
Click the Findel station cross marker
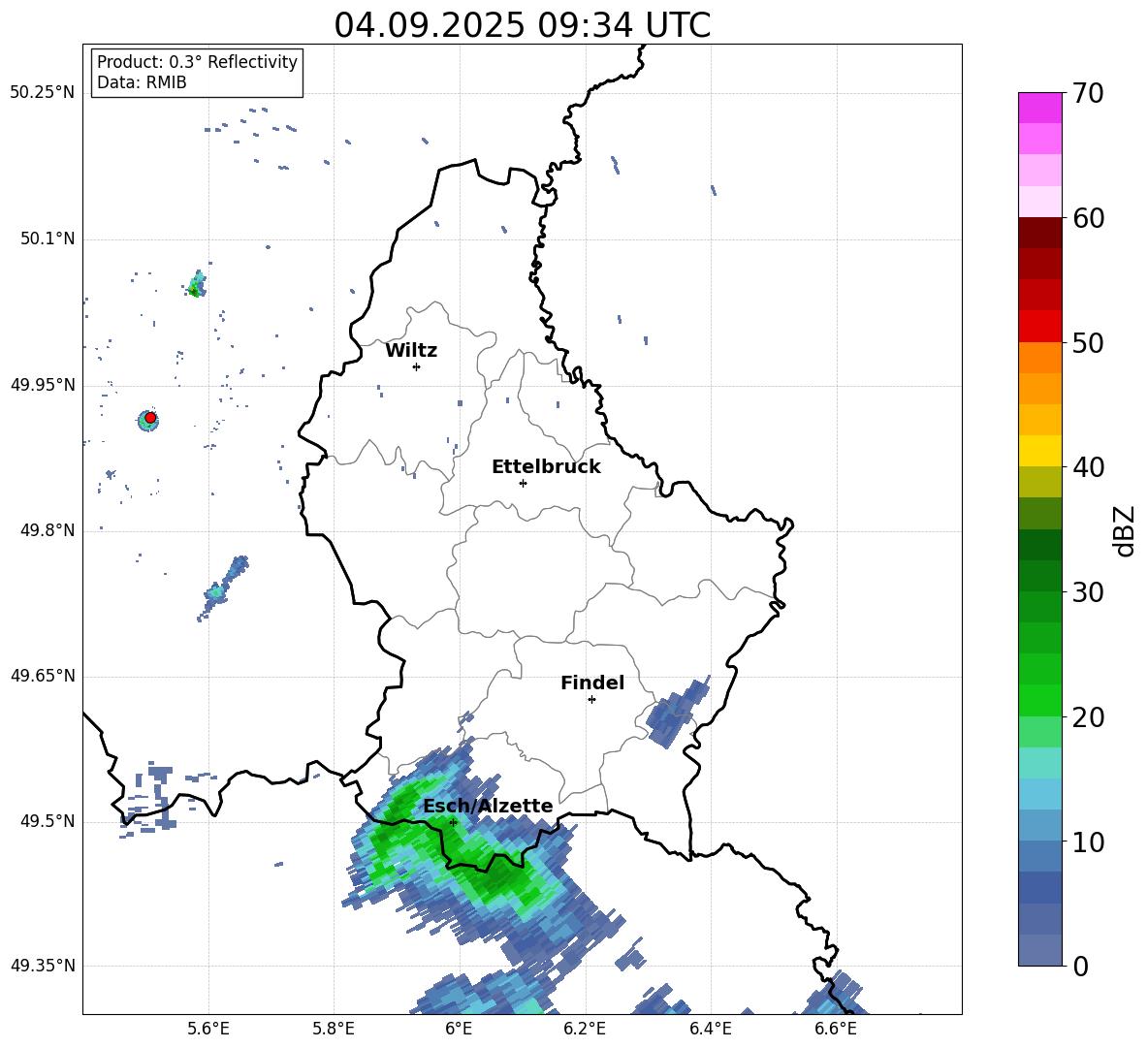pyautogui.click(x=591, y=700)
